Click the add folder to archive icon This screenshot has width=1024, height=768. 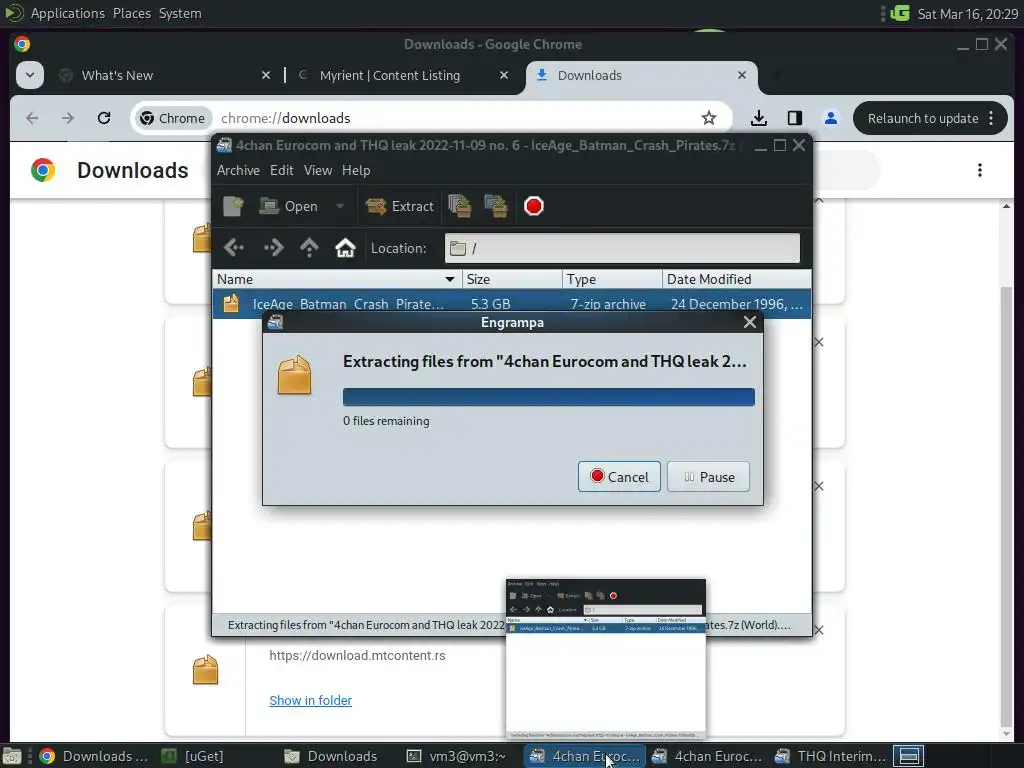click(496, 206)
